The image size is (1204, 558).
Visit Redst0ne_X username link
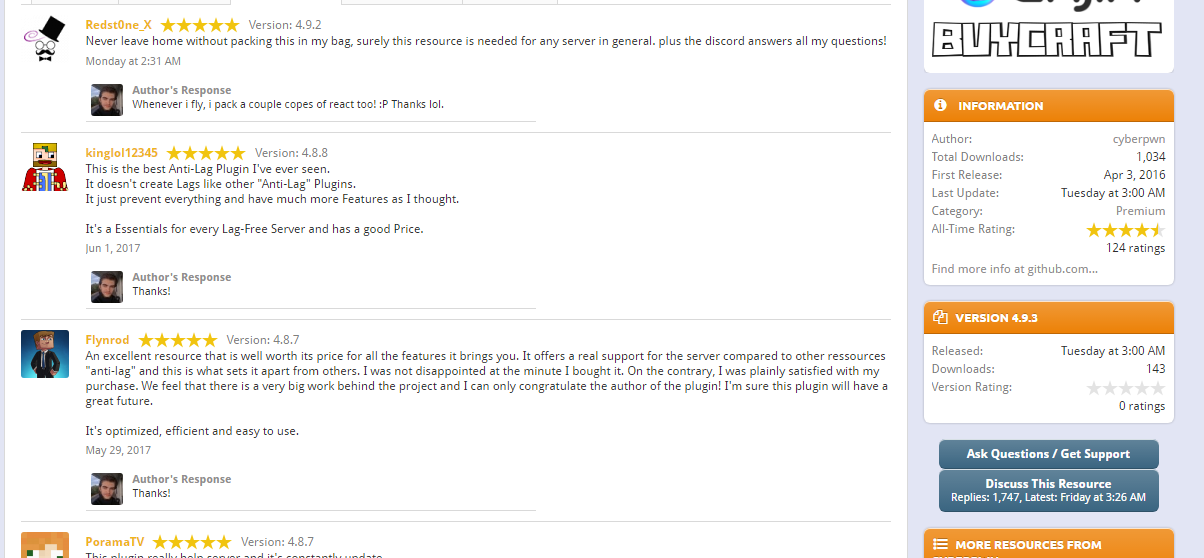118,25
